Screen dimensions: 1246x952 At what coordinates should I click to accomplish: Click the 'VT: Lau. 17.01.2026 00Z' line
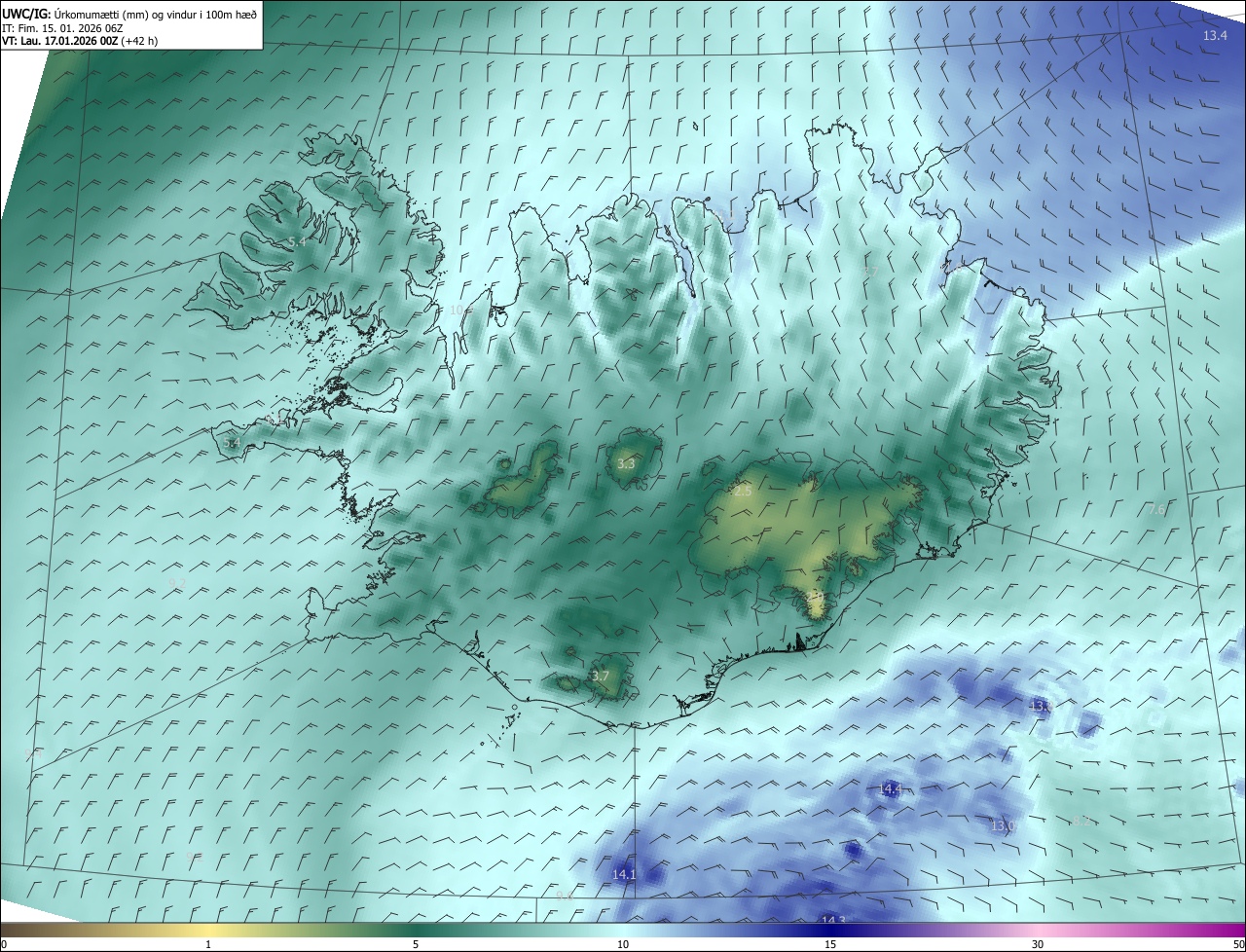click(x=59, y=41)
